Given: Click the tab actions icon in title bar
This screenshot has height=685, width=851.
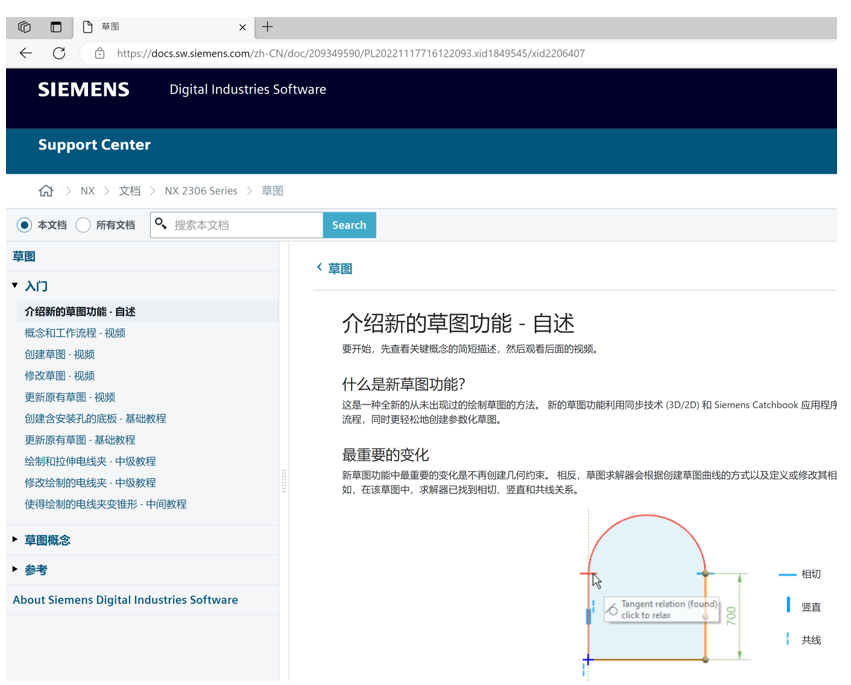Looking at the screenshot, I should (x=56, y=27).
